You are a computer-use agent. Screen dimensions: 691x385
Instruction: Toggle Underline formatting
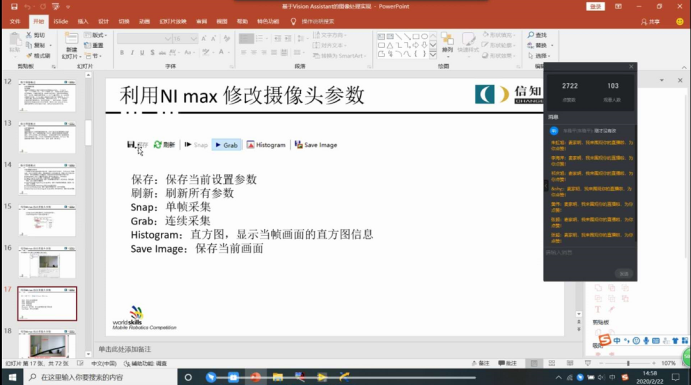click(142, 52)
